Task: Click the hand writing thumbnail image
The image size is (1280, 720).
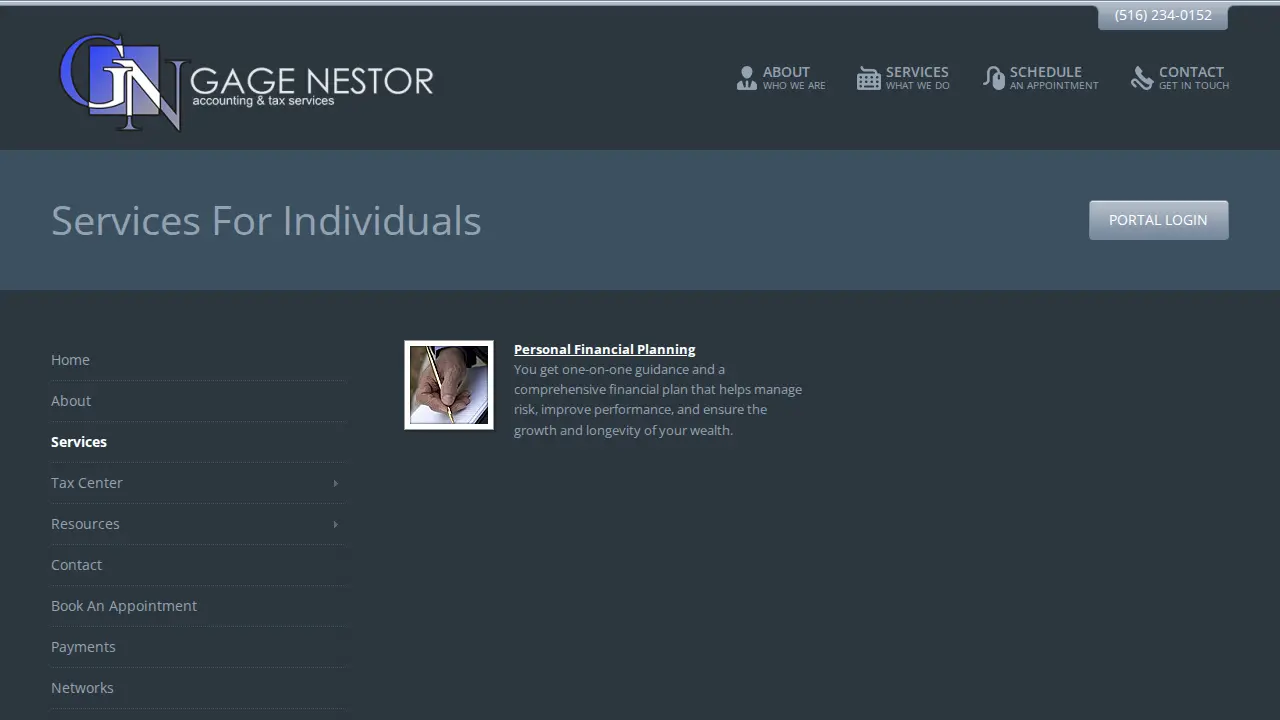Action: (449, 385)
